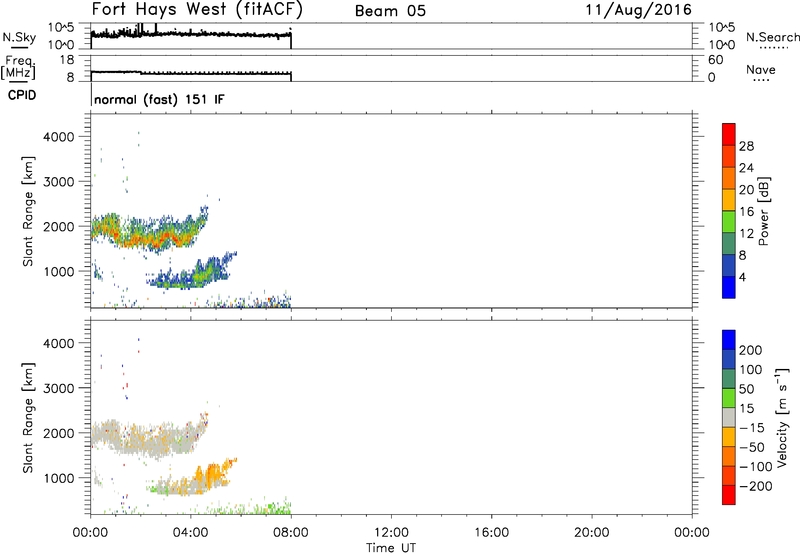800x554 pixels.
Task: Click the "50" tick on Velocity color bar
Action: [x=746, y=389]
